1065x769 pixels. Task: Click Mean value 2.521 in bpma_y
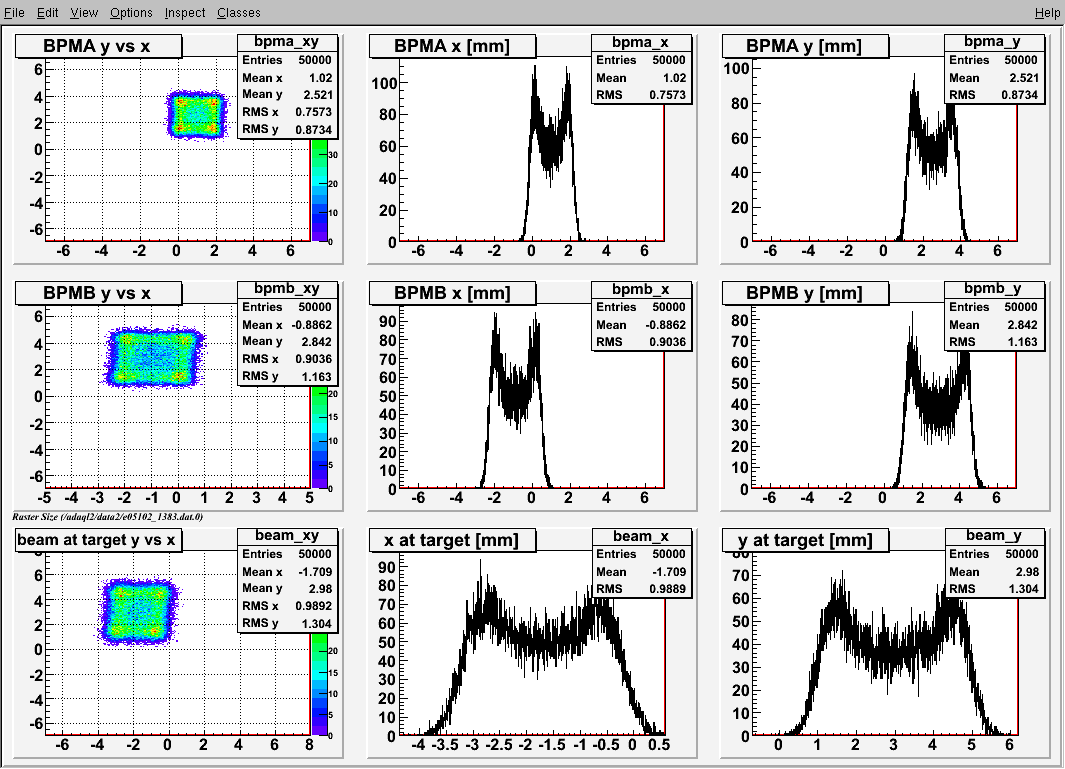click(x=1022, y=77)
